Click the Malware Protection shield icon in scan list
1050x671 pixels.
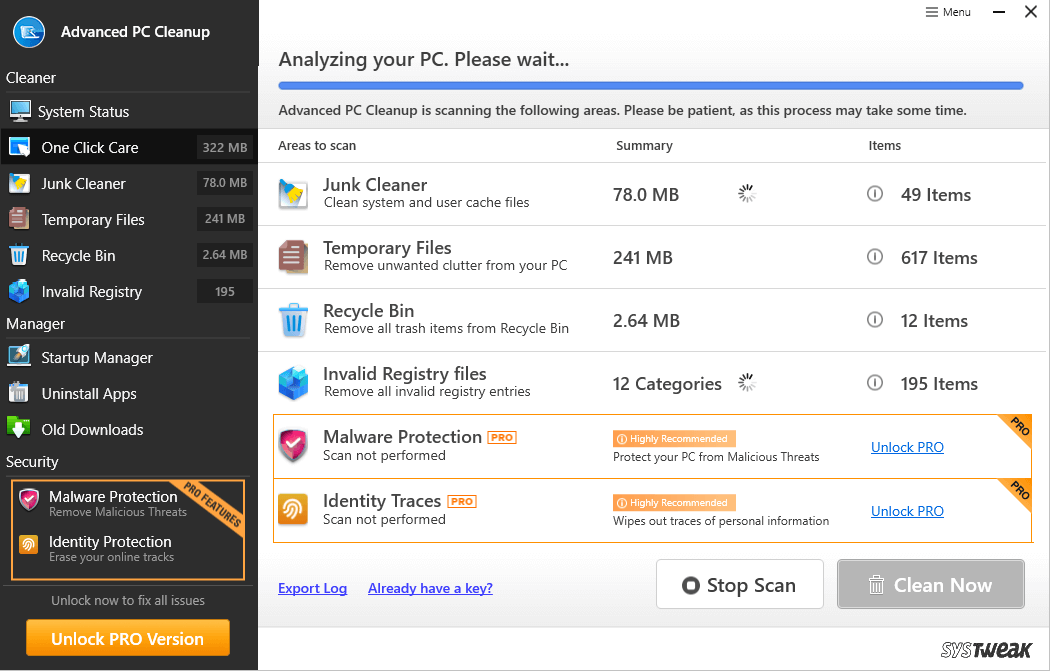[293, 446]
